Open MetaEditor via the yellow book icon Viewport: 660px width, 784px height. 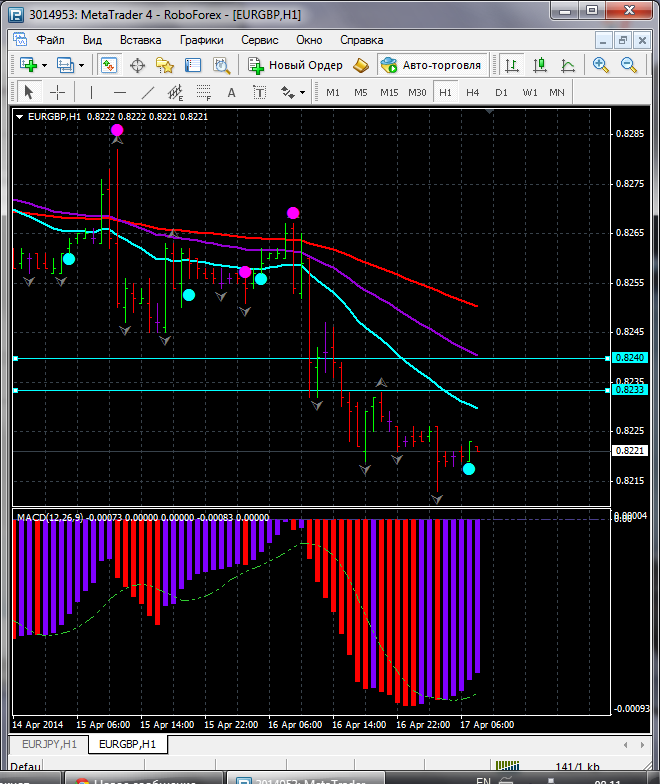click(360, 66)
